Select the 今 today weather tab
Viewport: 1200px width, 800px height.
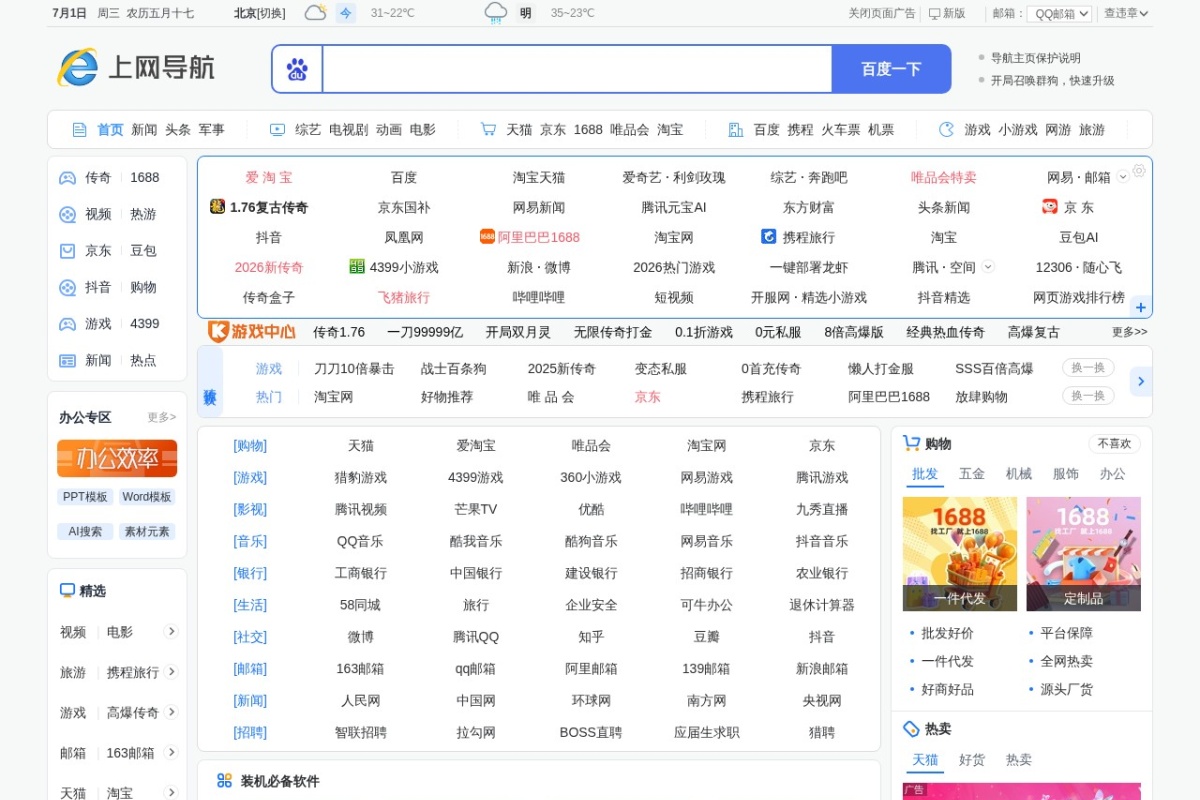[345, 13]
